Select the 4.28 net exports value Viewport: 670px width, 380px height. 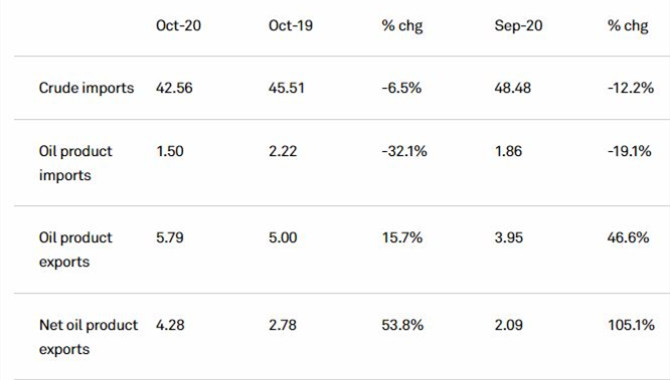pos(170,325)
